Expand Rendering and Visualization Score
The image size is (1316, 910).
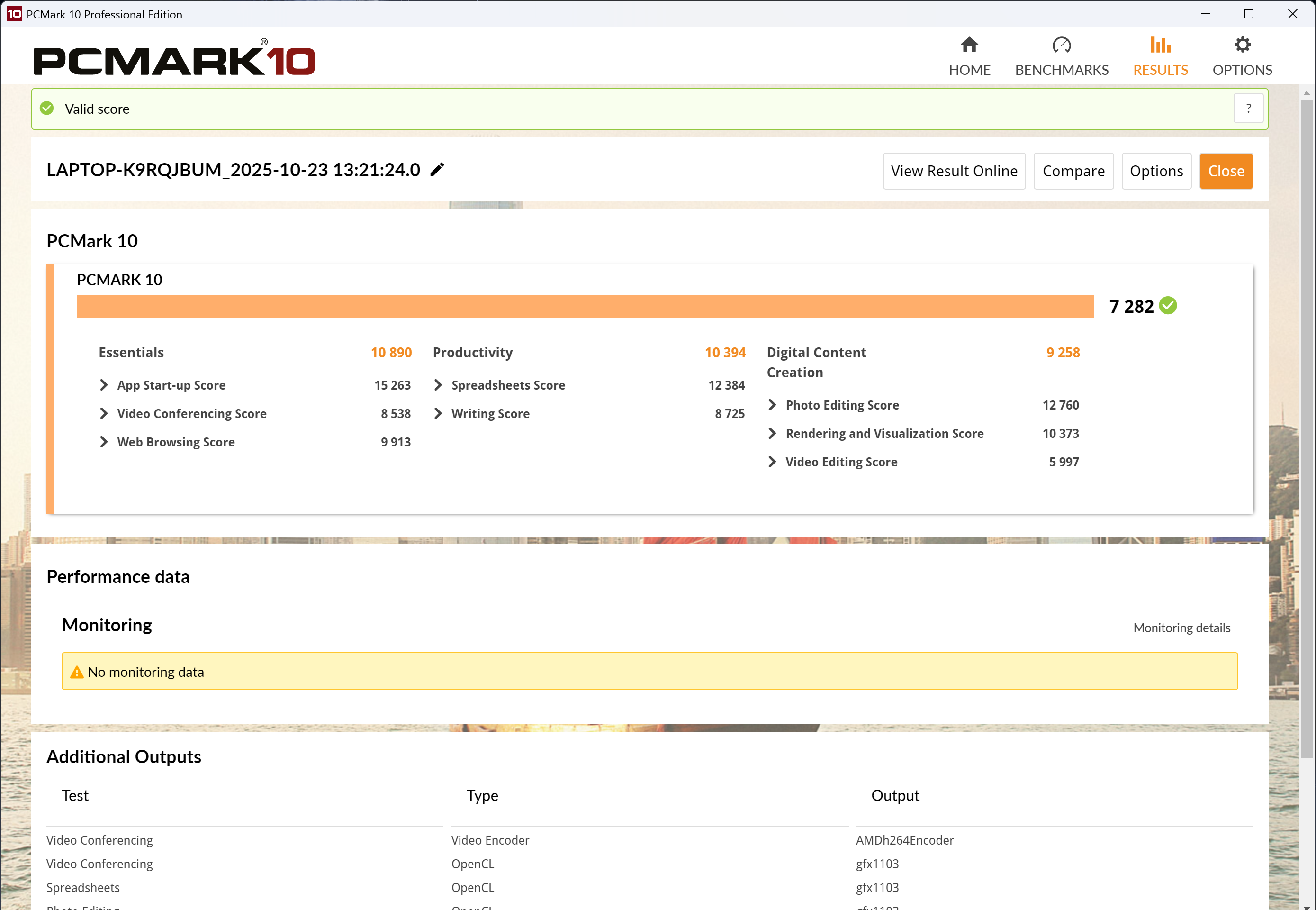click(x=772, y=434)
